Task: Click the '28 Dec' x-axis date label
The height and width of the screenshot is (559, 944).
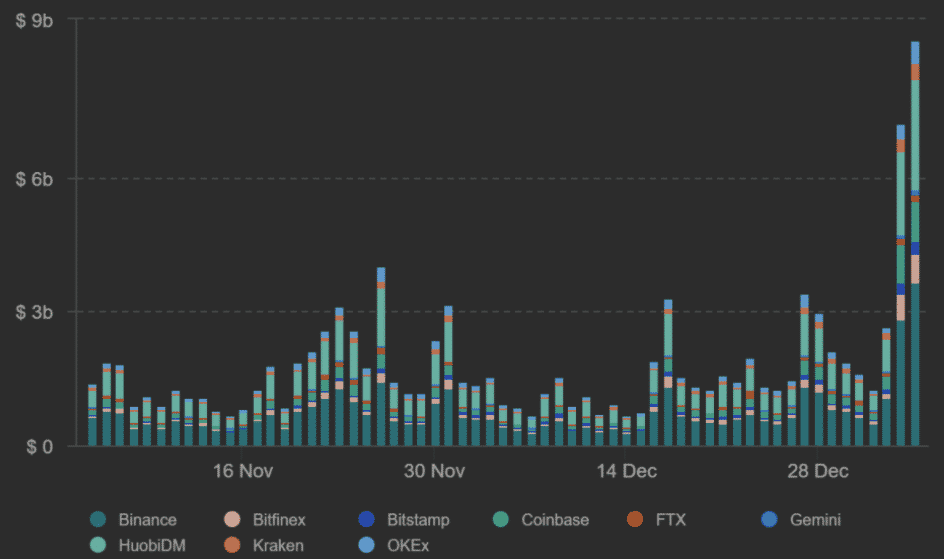Action: click(818, 470)
